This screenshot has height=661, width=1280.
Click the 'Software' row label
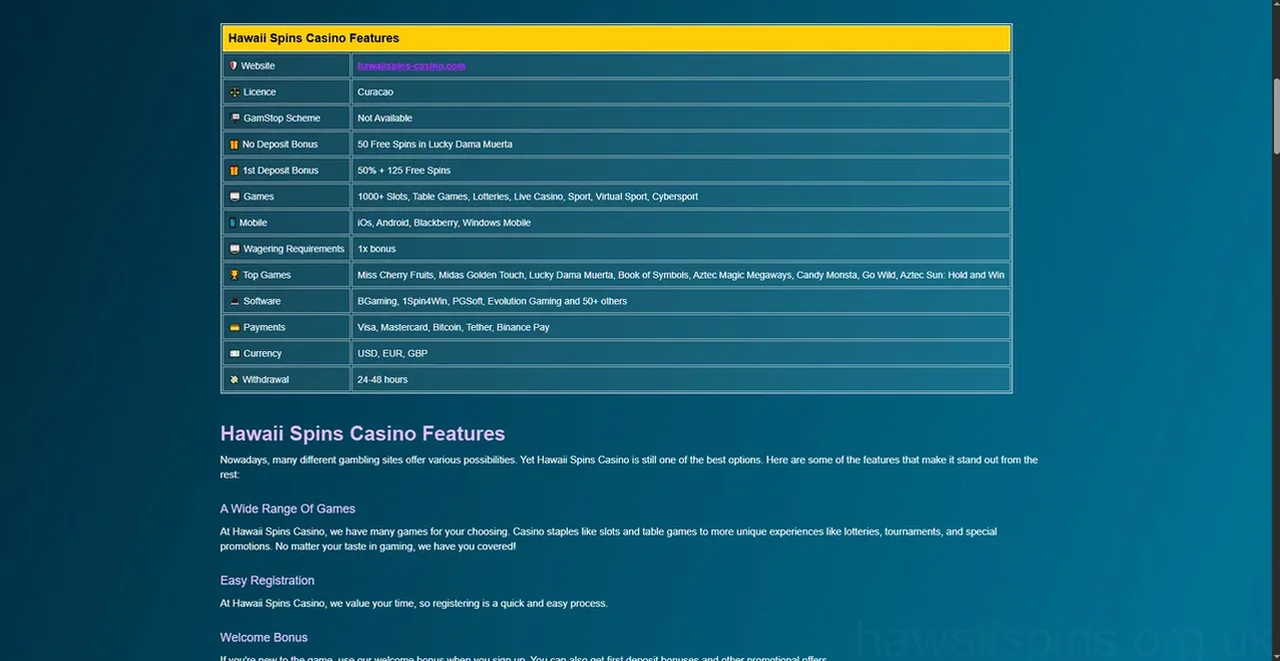click(262, 301)
